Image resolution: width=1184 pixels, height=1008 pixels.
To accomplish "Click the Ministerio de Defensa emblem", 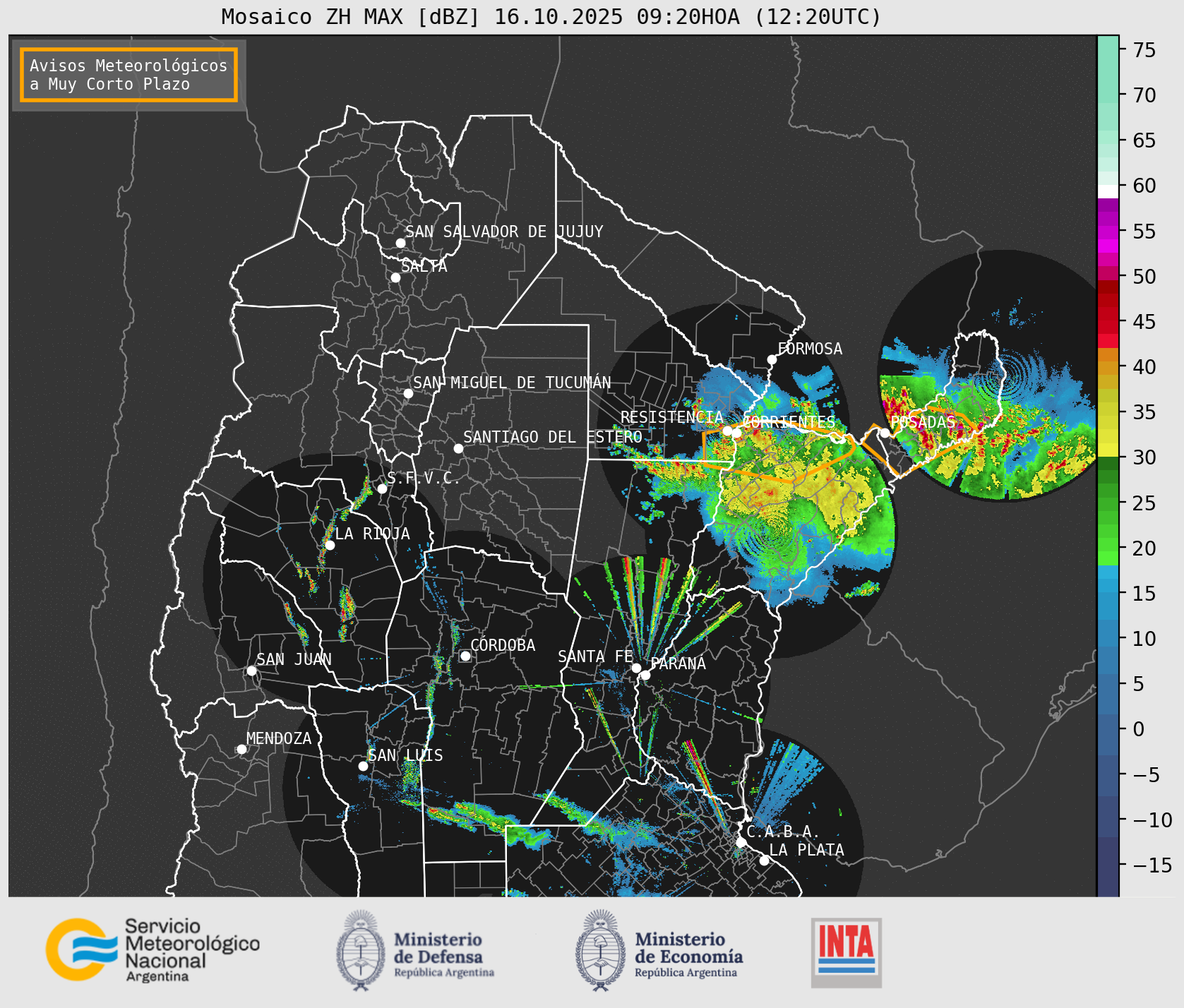I will tap(361, 950).
